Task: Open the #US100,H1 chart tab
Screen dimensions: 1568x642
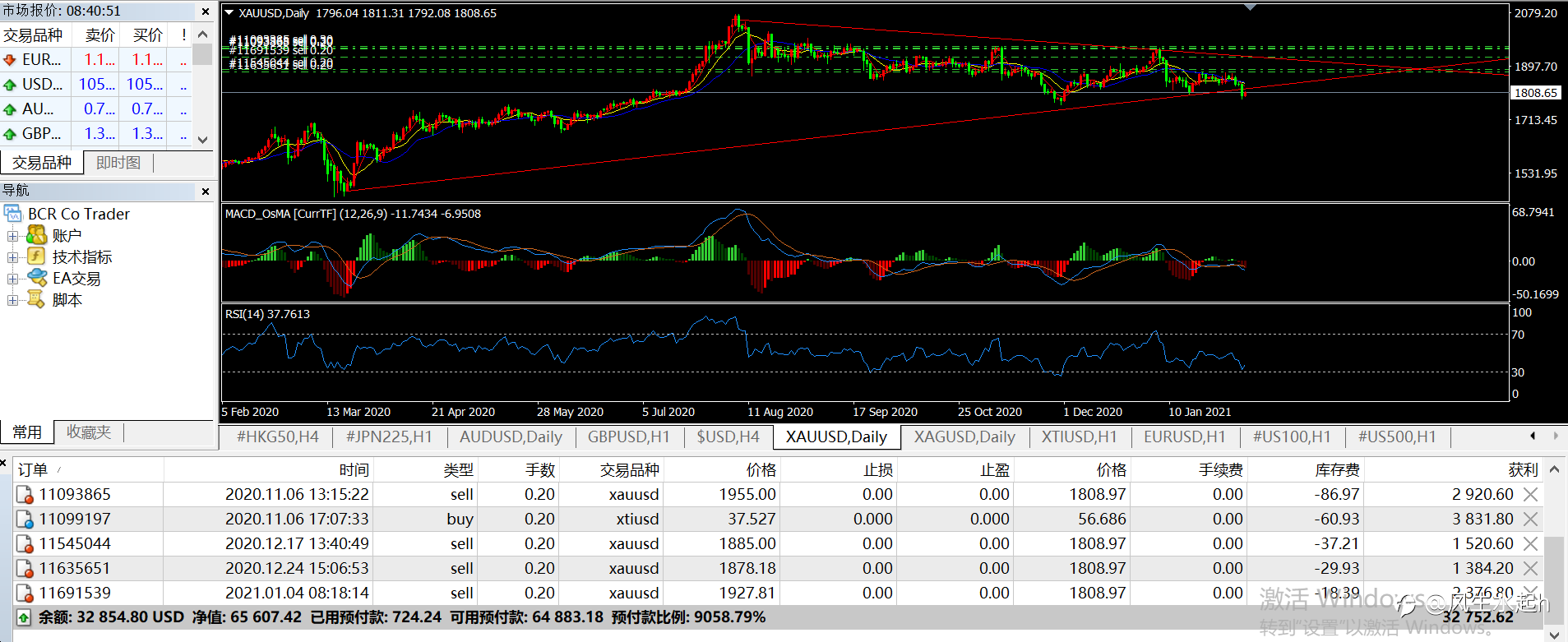Action: (x=1292, y=436)
